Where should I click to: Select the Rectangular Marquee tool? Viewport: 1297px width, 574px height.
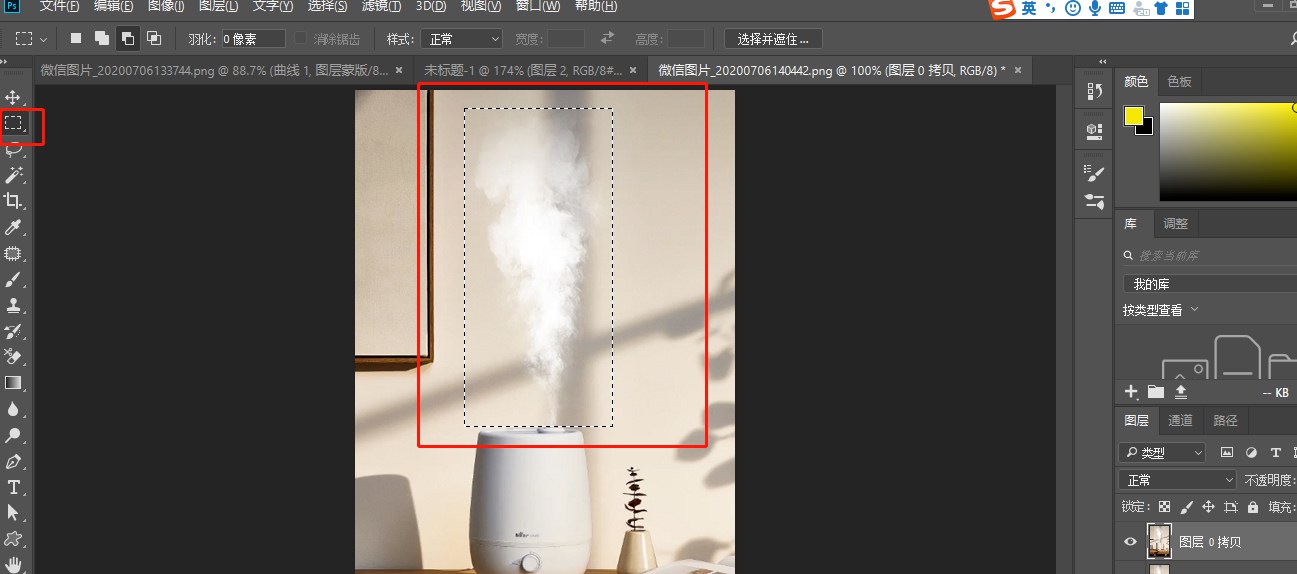click(x=14, y=123)
